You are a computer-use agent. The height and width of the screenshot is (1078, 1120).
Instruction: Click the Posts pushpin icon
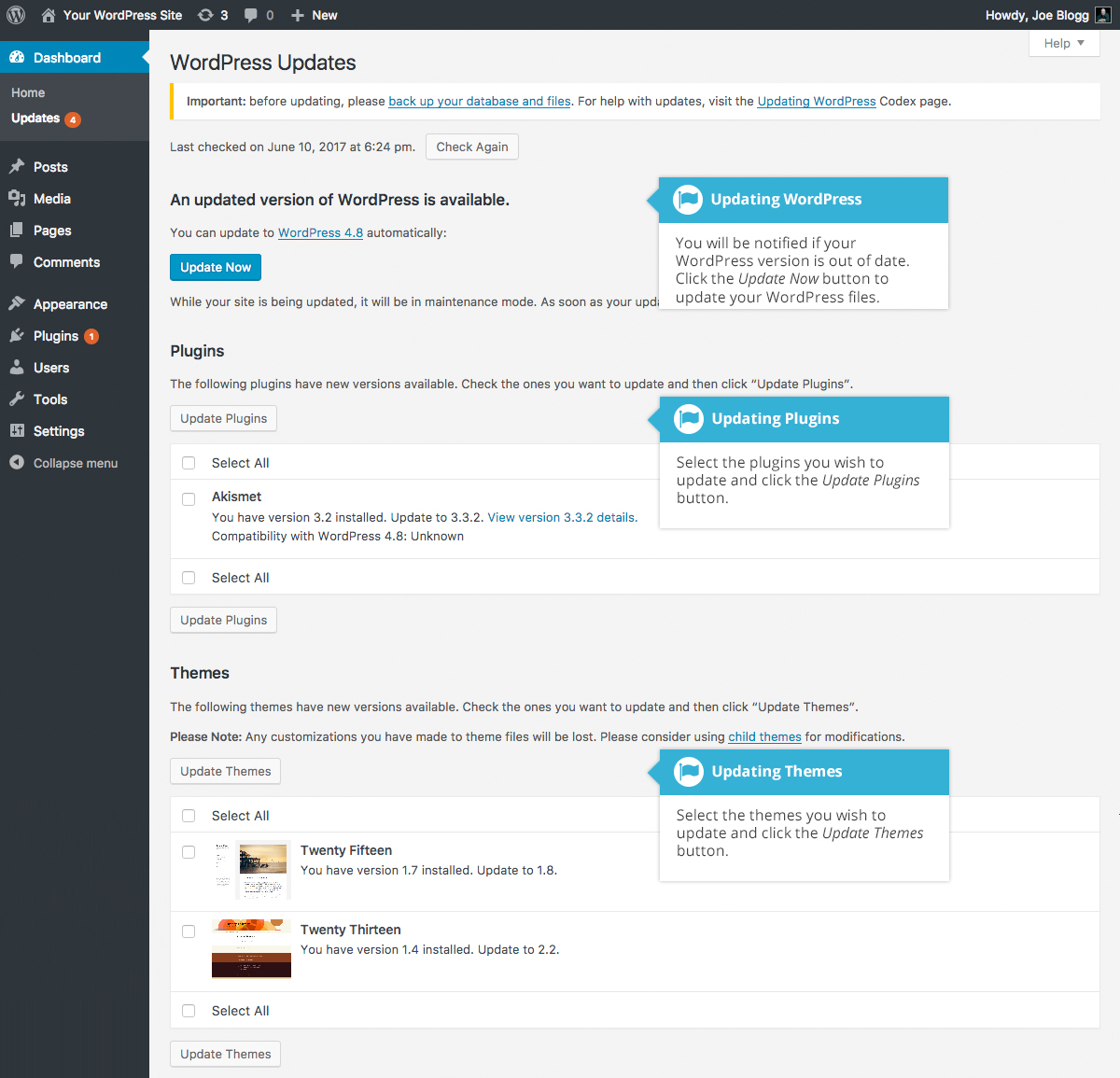(17, 166)
